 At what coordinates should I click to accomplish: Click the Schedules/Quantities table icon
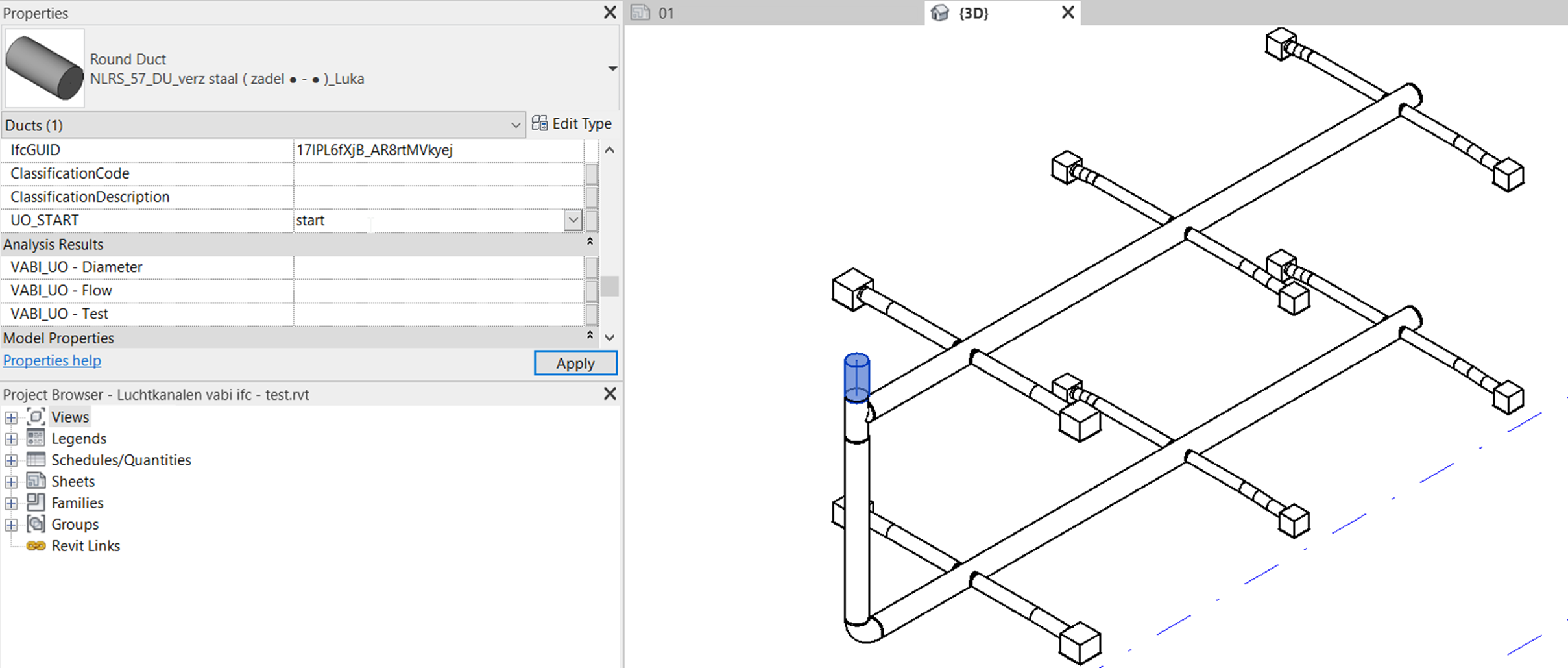pyautogui.click(x=36, y=460)
